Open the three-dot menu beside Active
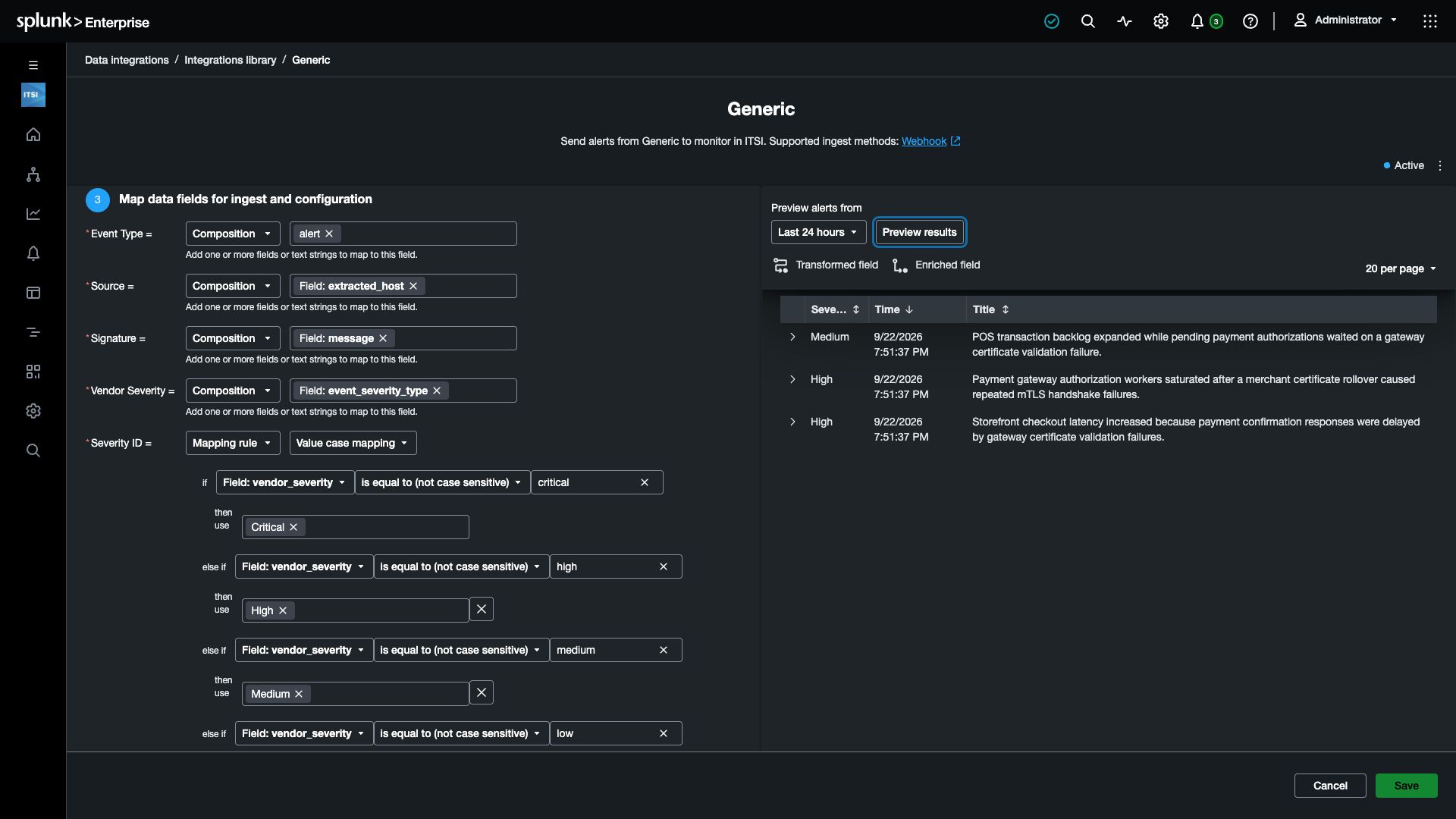The height and width of the screenshot is (819, 1456). pos(1439,165)
